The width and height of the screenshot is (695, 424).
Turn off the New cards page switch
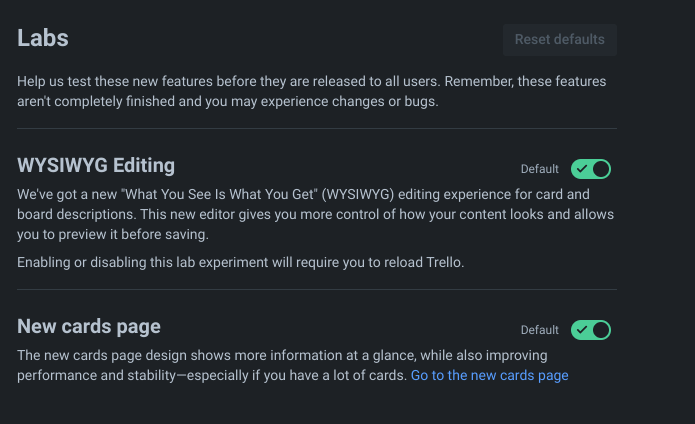pos(590,329)
